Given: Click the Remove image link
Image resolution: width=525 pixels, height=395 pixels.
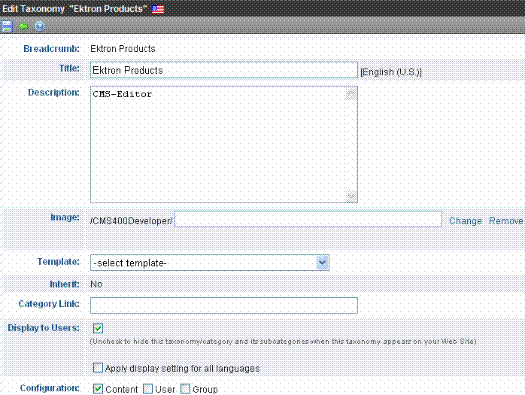Looking at the screenshot, I should [x=506, y=221].
